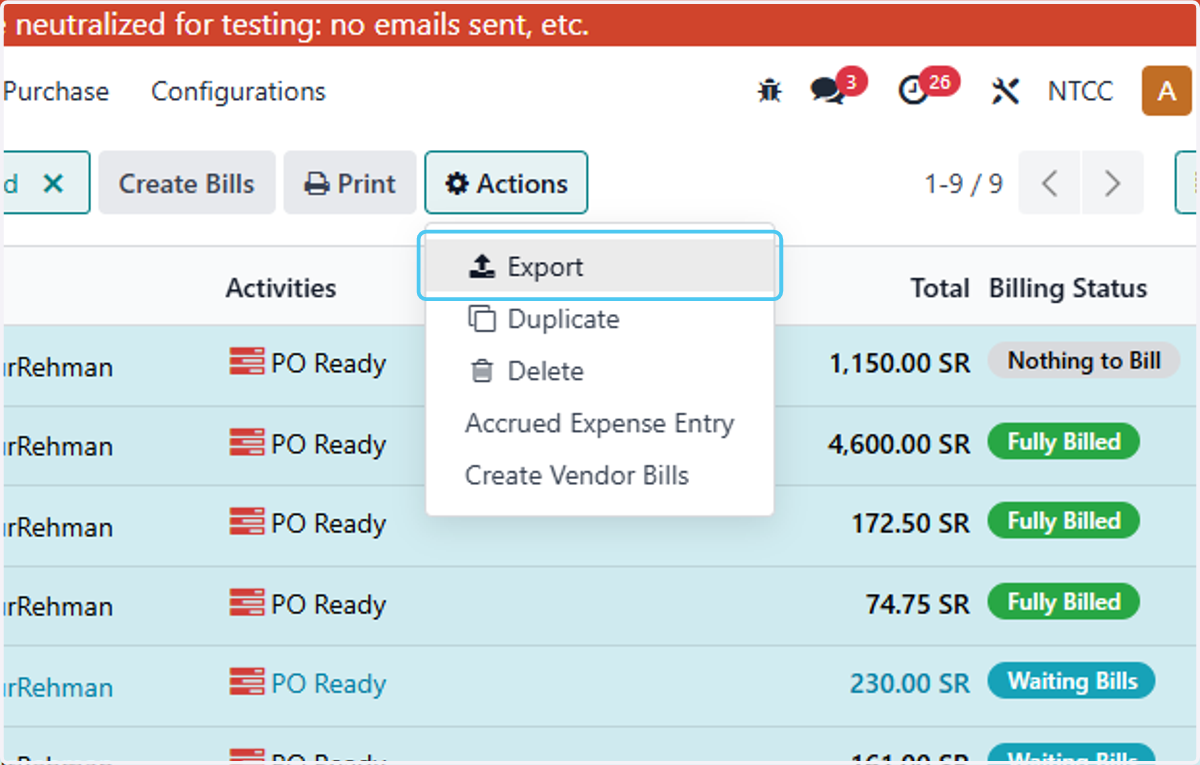Click the PO Ready activity icon for 172.50 SR
1200x765 pixels.
click(x=247, y=522)
